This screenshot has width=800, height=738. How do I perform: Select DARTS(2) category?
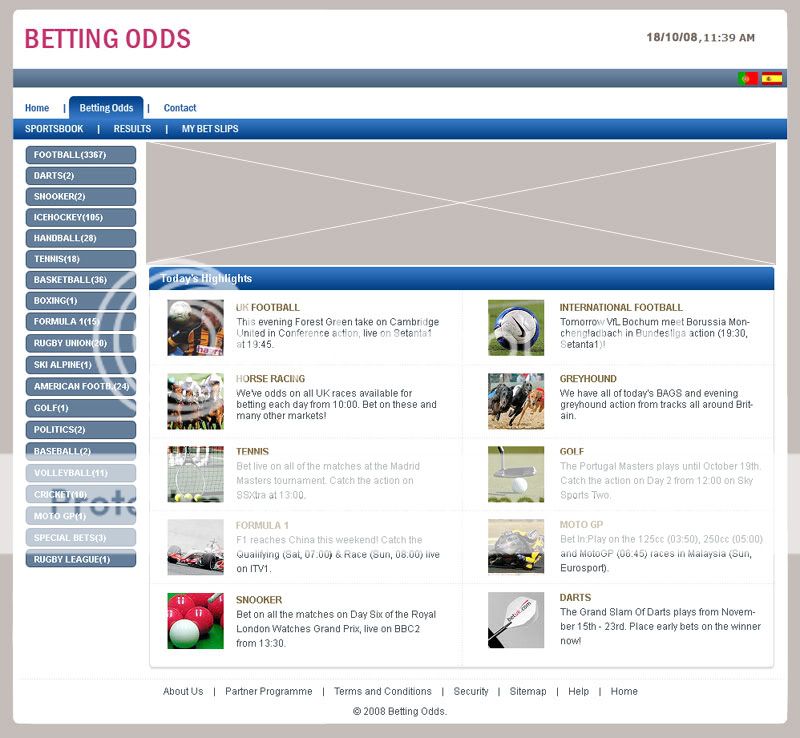coord(81,176)
